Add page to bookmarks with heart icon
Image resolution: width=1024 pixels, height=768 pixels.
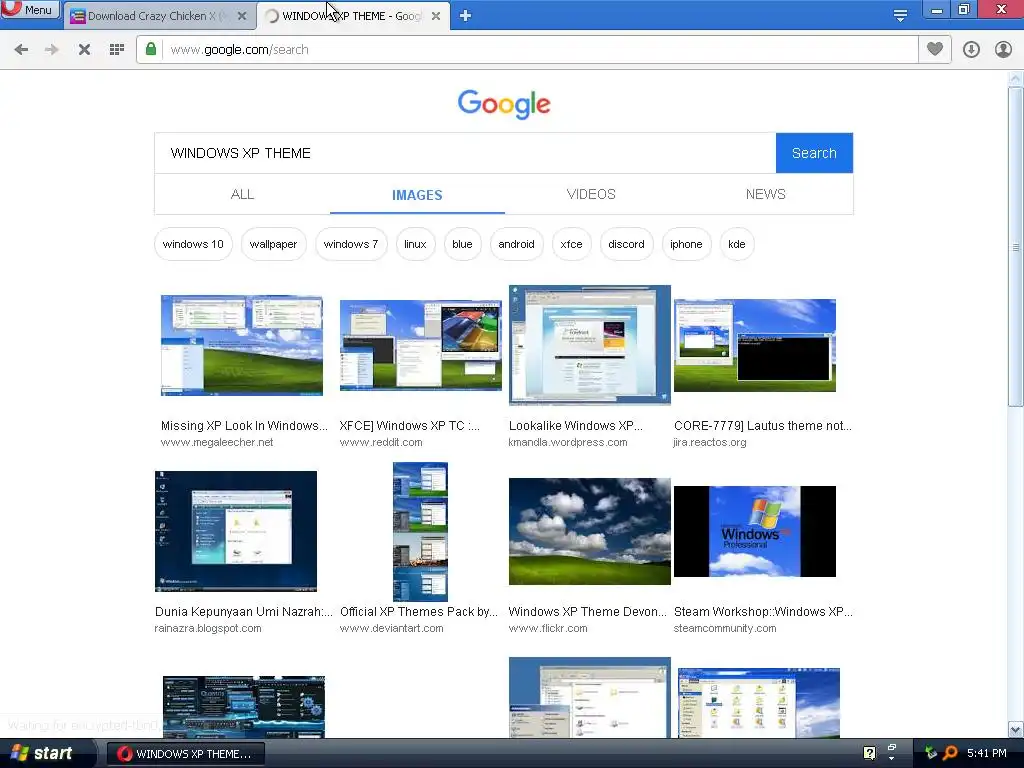coord(935,50)
